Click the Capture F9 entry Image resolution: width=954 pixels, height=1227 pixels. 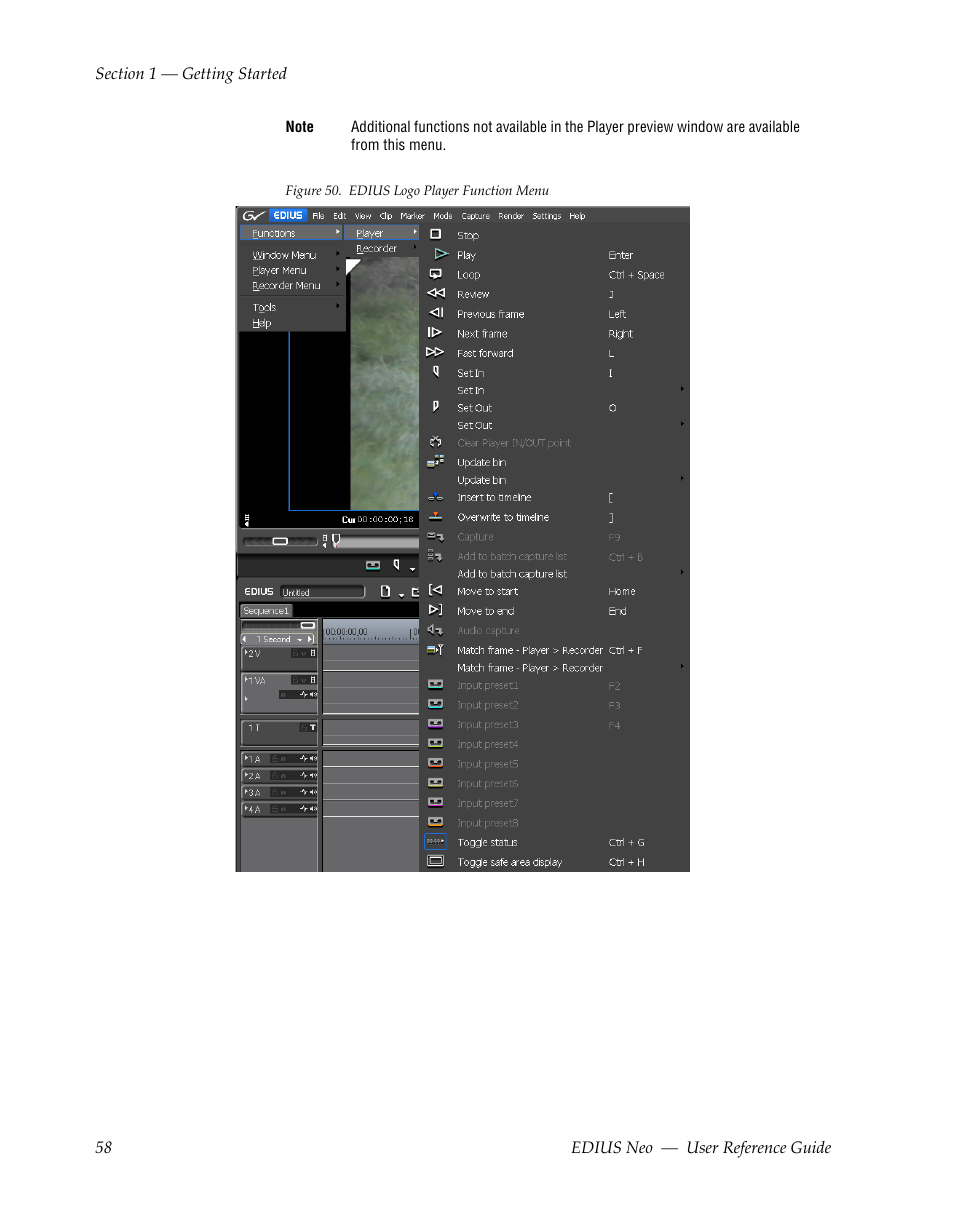point(554,537)
